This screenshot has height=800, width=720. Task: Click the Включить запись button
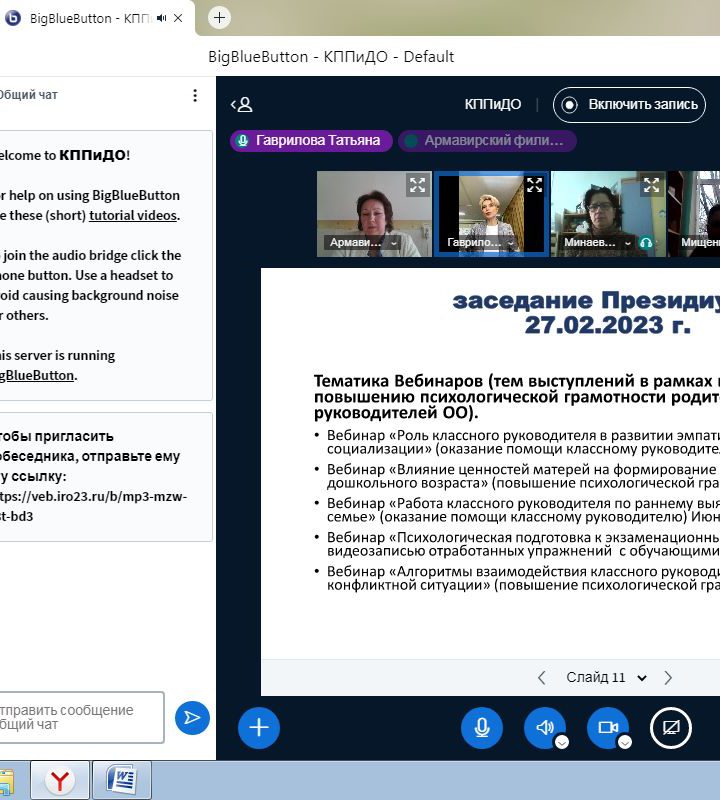[630, 104]
